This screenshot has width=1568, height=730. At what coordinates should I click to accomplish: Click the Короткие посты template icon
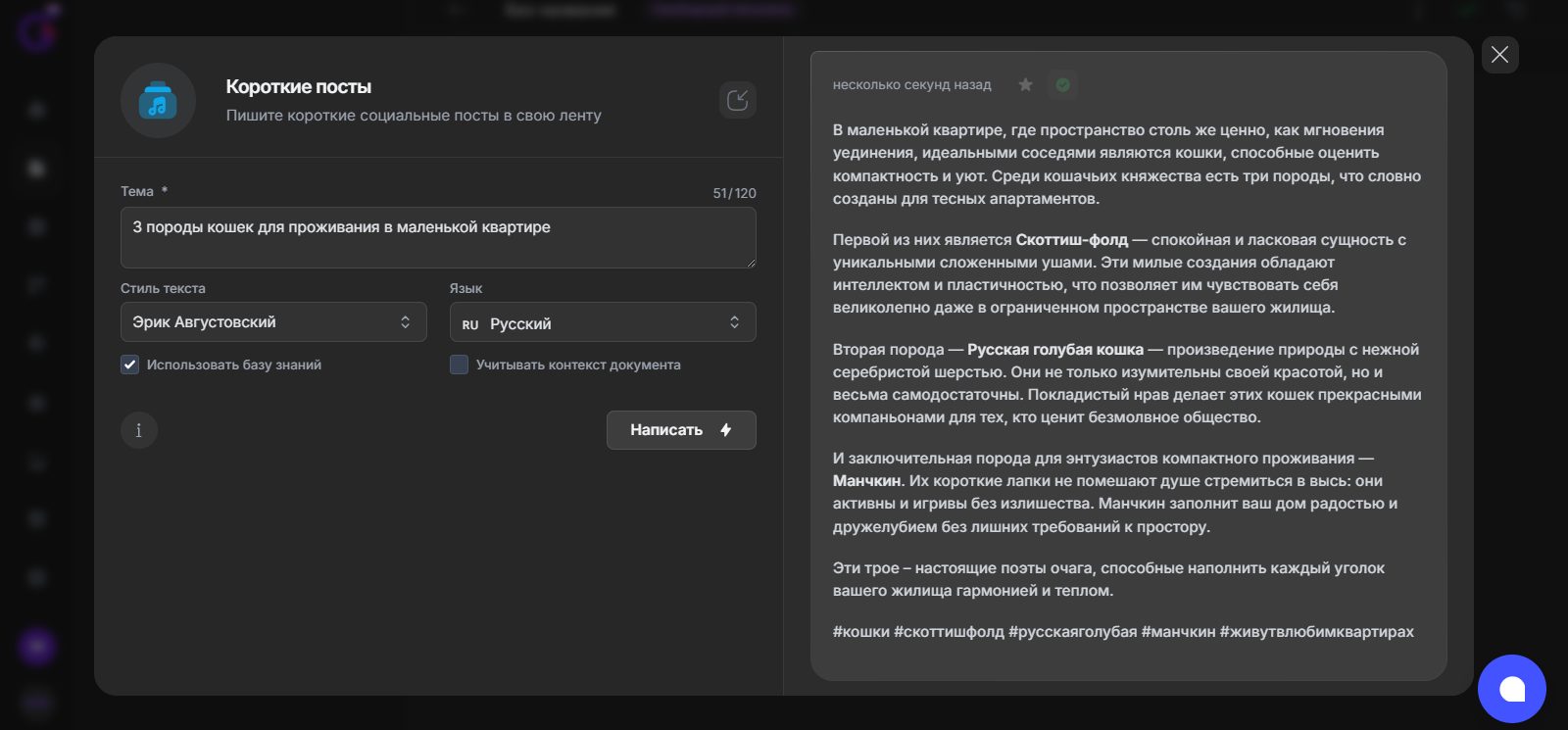click(158, 101)
